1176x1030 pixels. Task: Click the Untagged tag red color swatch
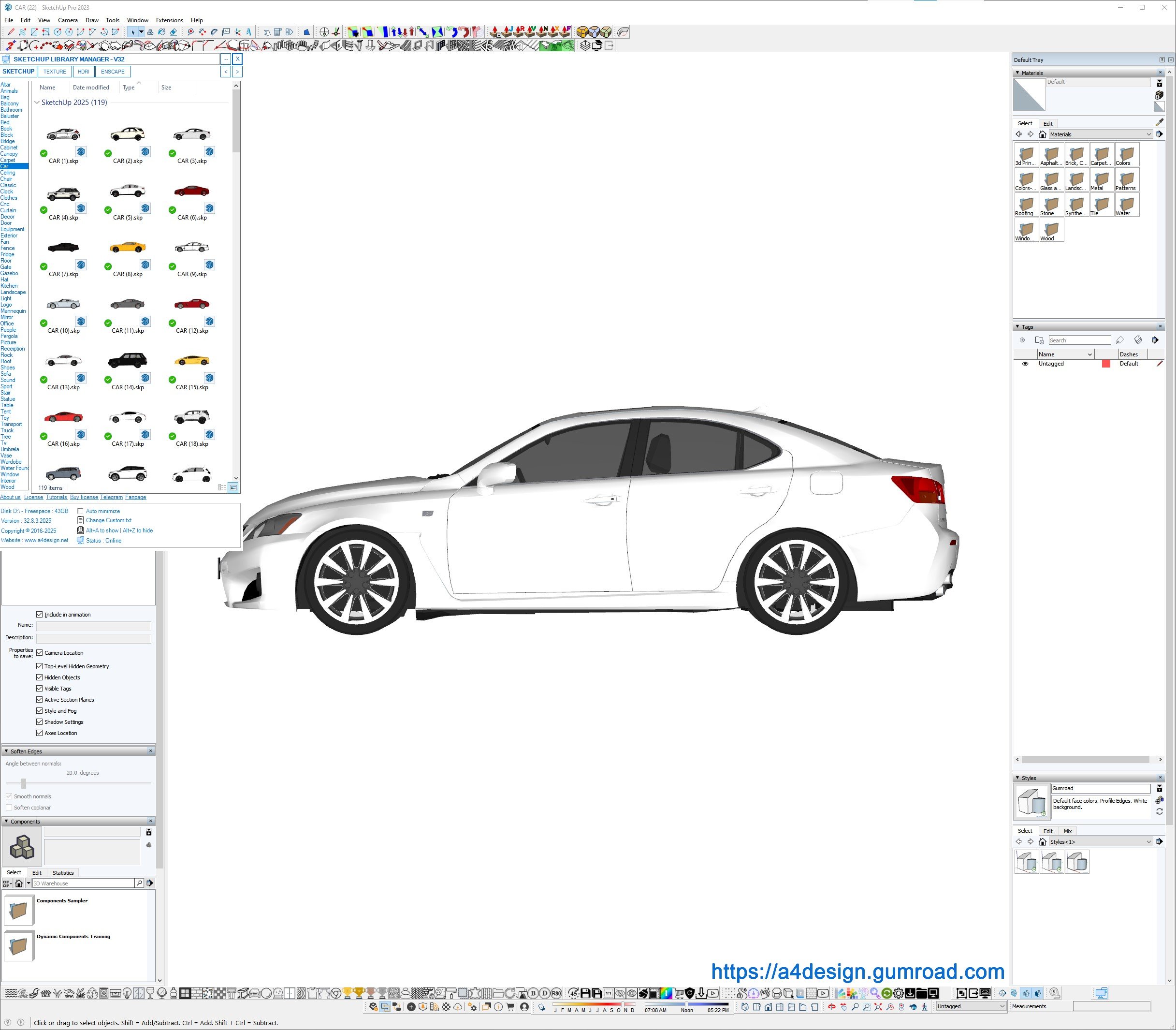(1106, 364)
